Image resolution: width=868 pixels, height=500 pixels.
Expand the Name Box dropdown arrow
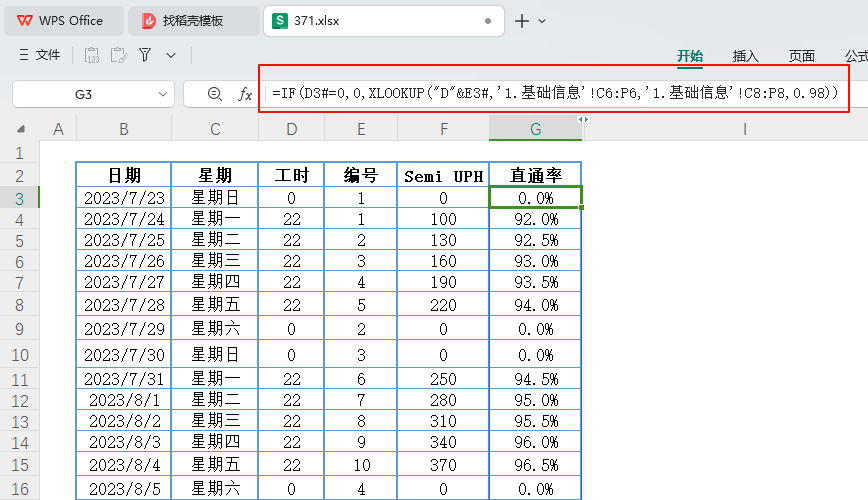click(163, 94)
